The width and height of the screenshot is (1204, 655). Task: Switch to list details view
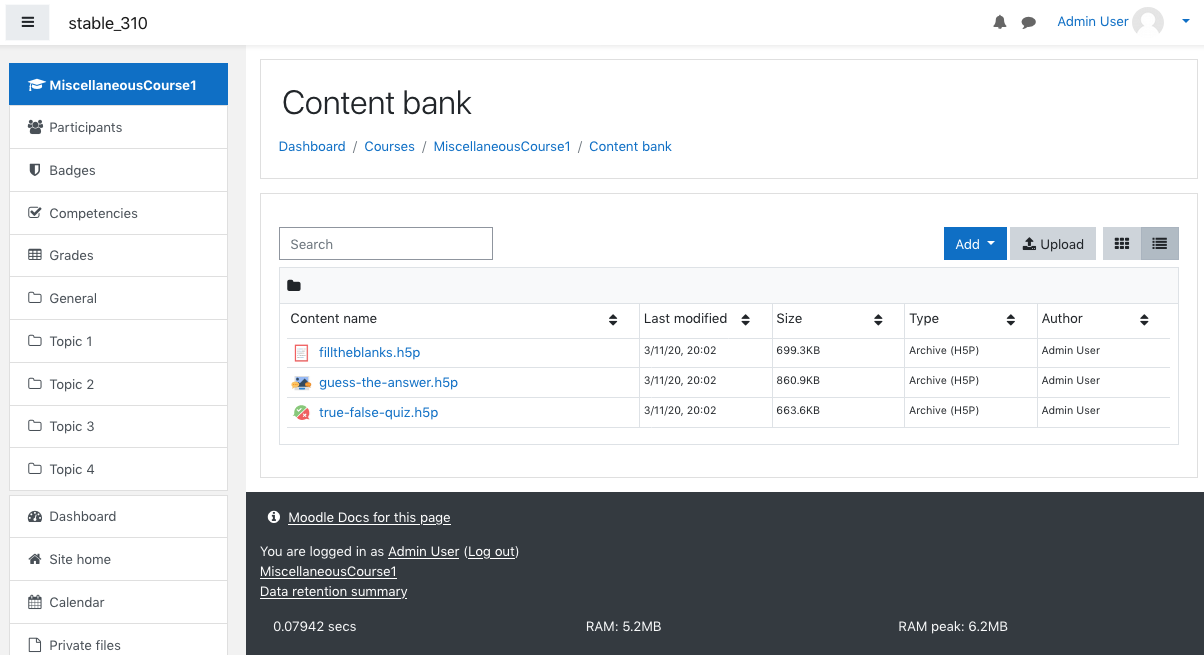[x=1160, y=244]
